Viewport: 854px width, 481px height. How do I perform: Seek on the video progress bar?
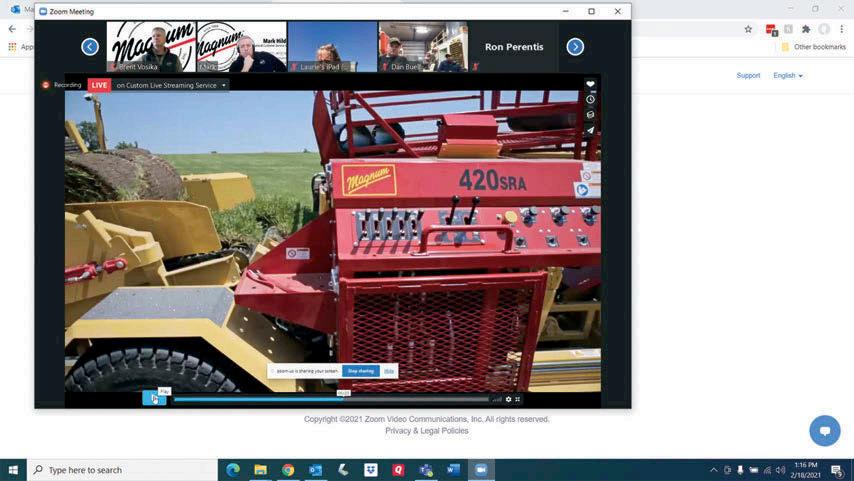(x=331, y=399)
